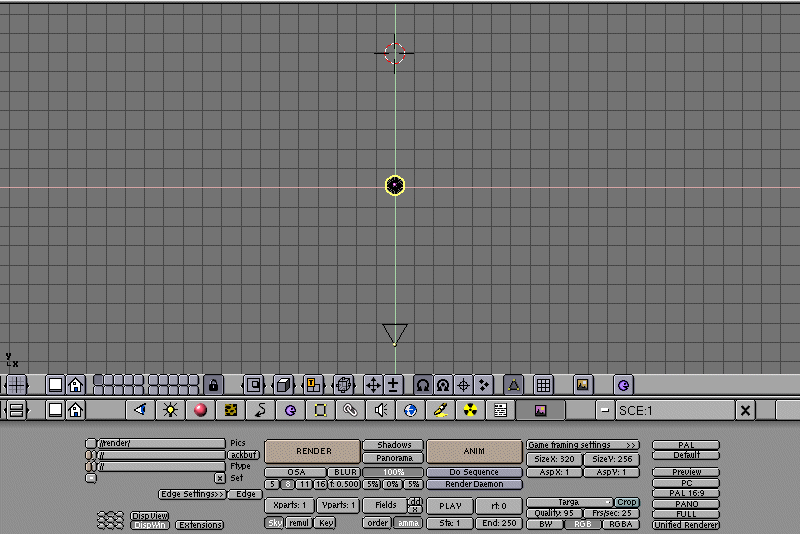
Task: Enable the Shadows render option
Action: click(394, 445)
